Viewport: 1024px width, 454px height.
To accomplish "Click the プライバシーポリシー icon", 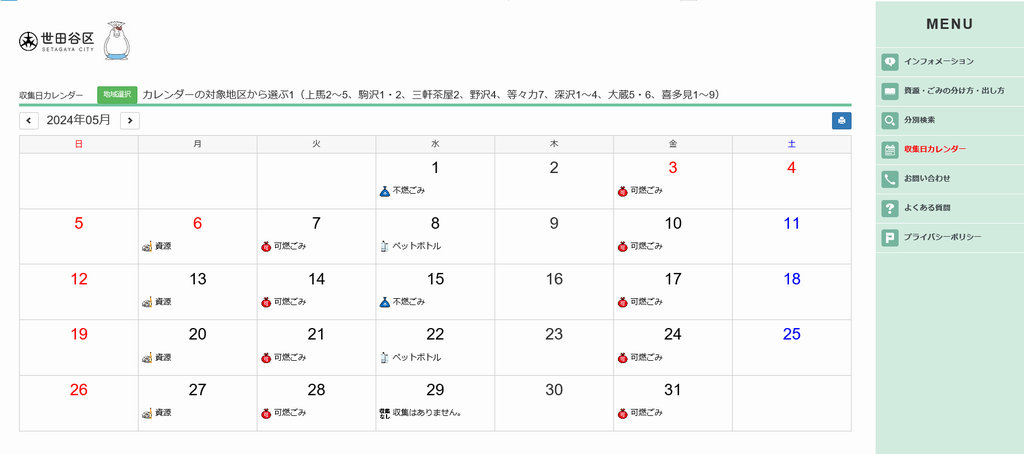I will (889, 237).
